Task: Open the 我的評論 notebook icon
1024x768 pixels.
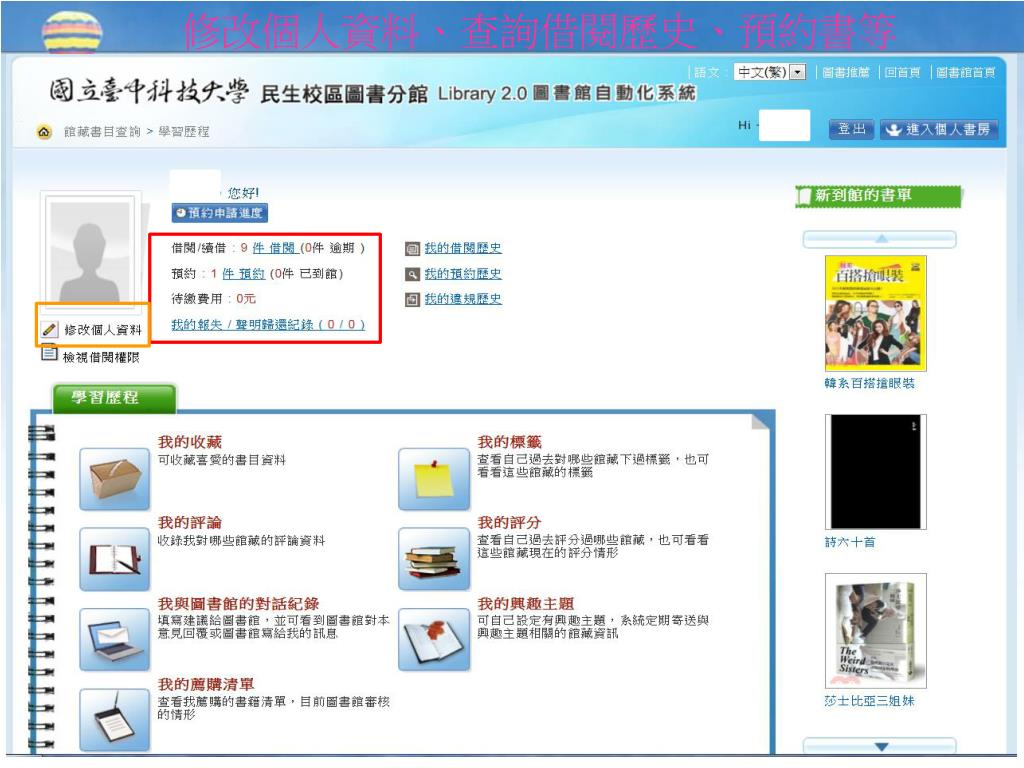Action: tap(115, 559)
